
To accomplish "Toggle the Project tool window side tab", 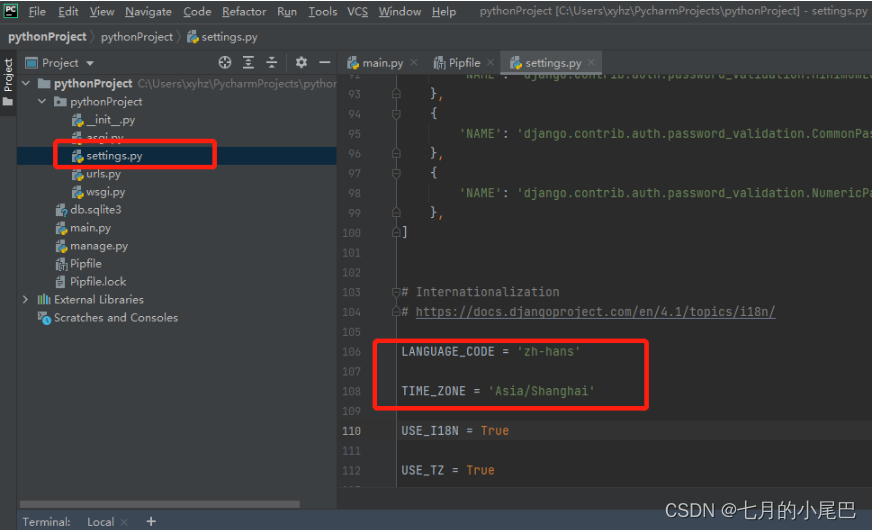I will [x=8, y=82].
